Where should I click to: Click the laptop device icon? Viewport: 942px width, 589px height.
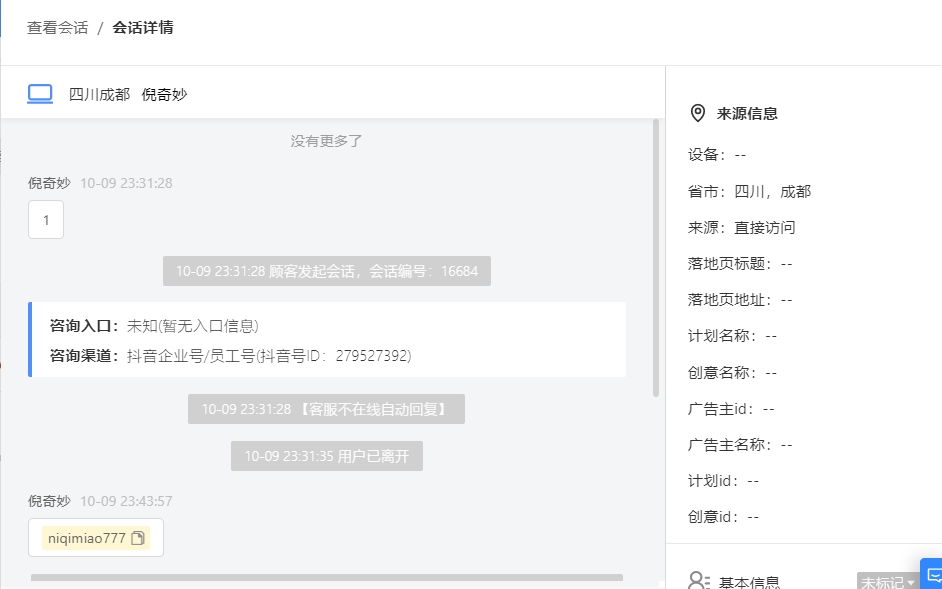(x=40, y=94)
